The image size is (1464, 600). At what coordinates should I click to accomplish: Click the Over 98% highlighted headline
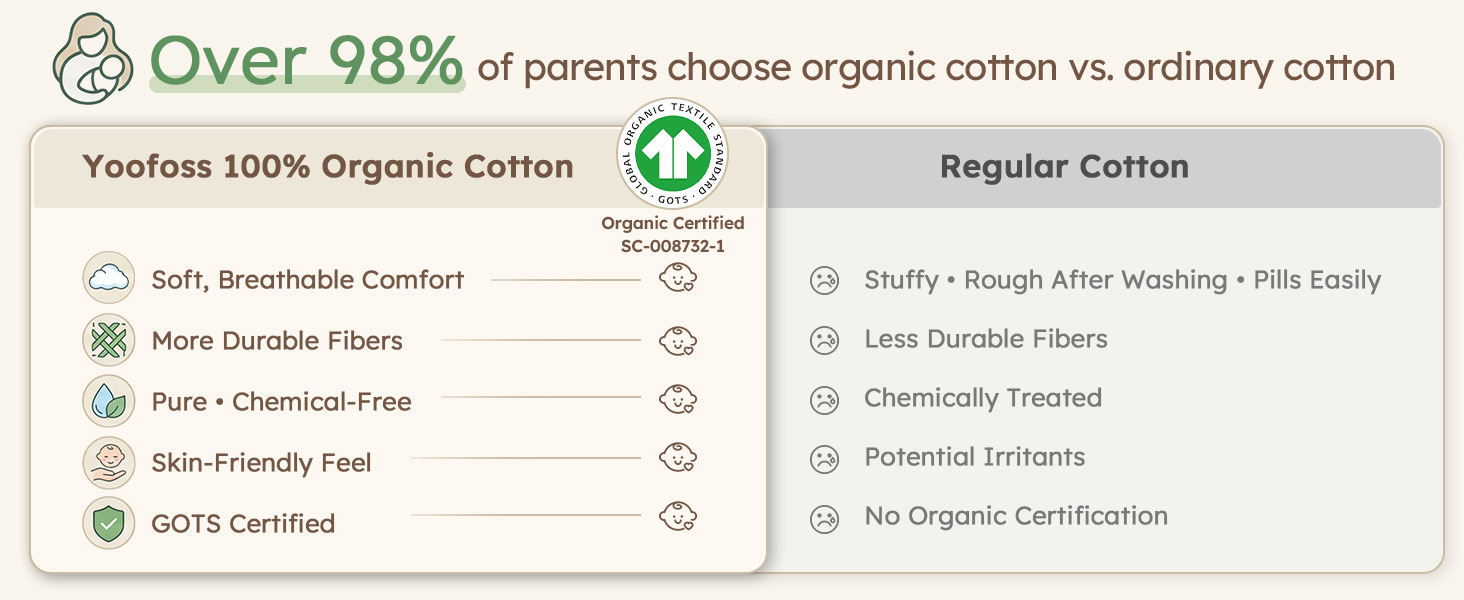click(307, 61)
